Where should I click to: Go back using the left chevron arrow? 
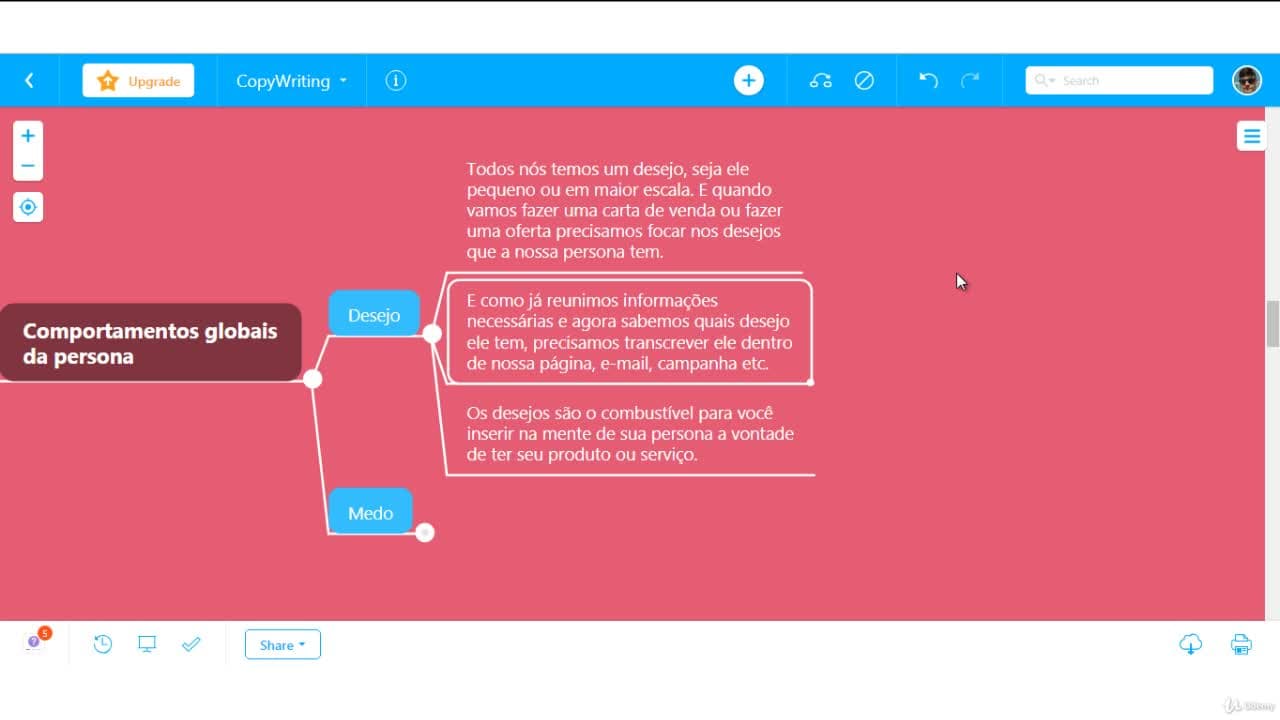pyautogui.click(x=29, y=81)
